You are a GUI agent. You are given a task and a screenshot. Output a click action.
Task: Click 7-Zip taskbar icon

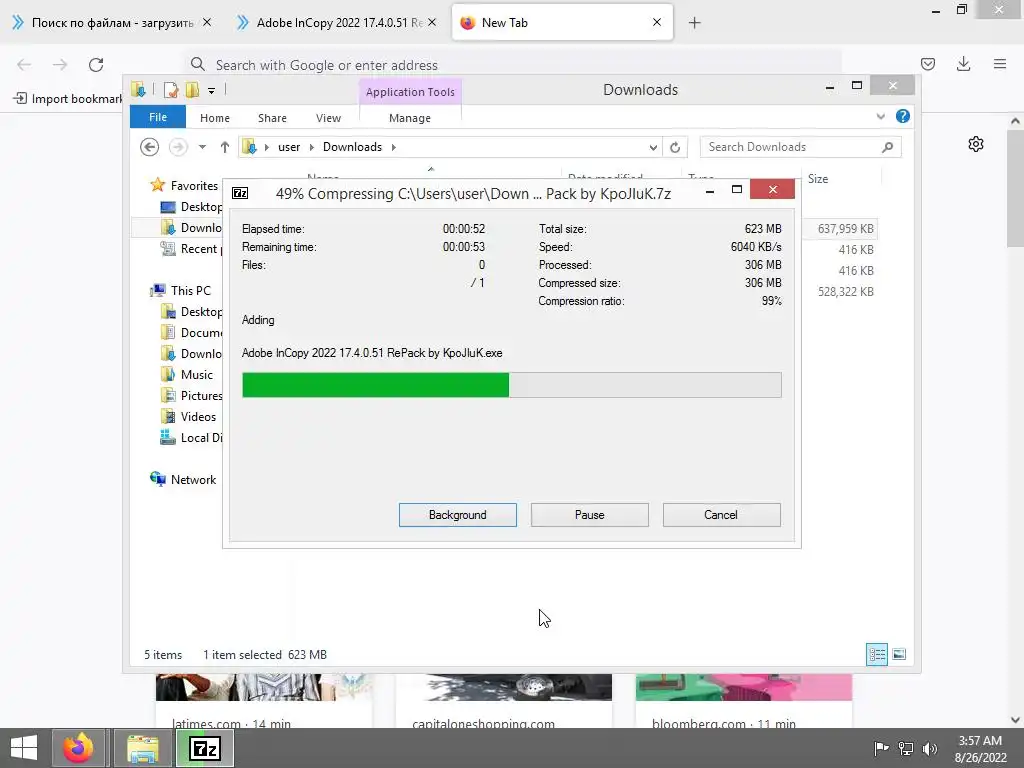[205, 748]
